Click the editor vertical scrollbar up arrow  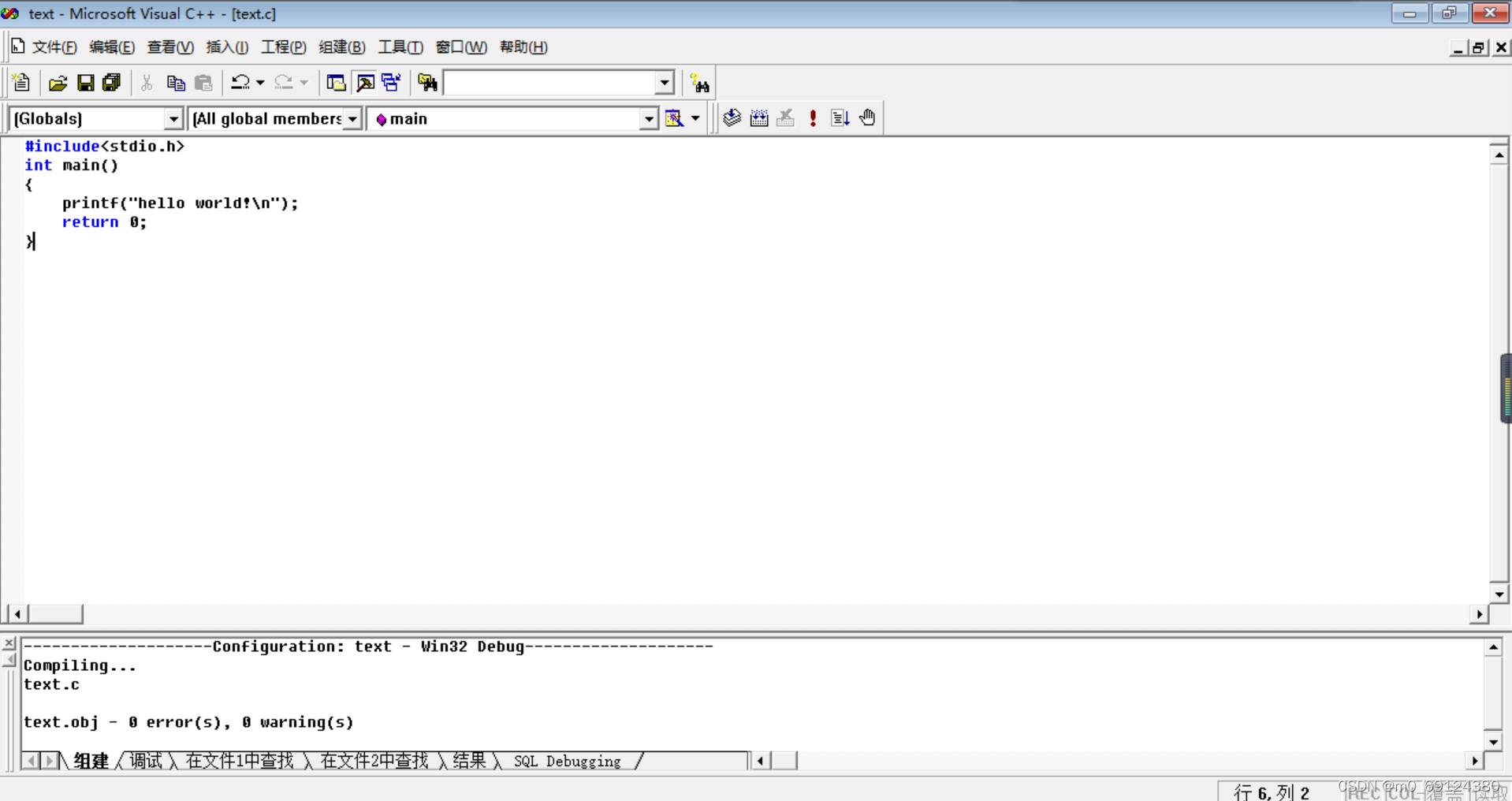1499,155
